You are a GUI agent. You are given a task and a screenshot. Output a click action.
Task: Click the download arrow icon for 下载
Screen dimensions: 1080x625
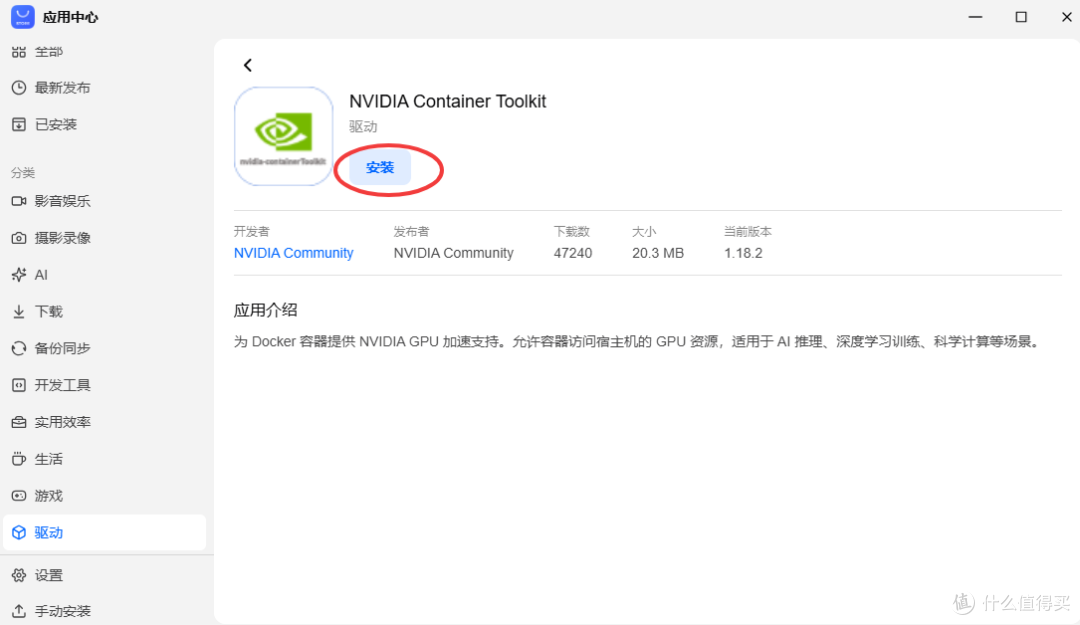coord(19,311)
